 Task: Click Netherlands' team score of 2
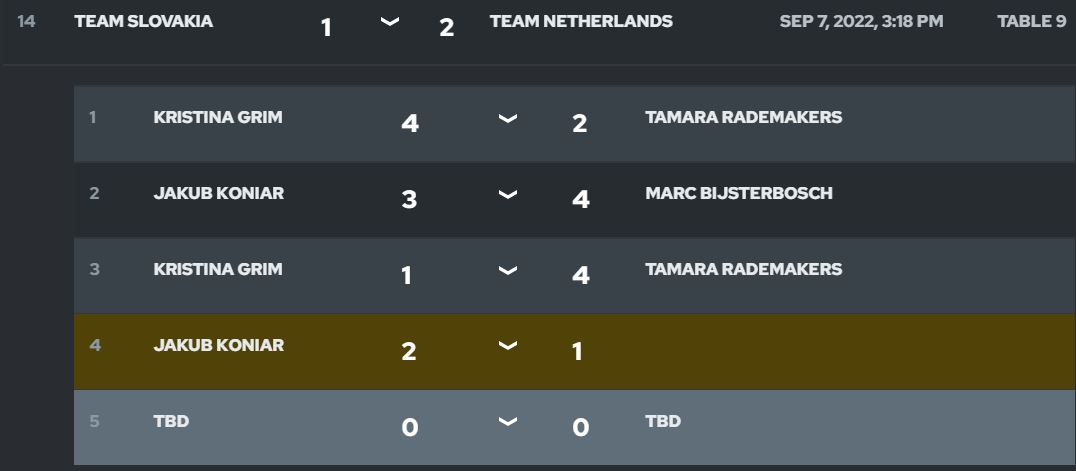(x=446, y=27)
